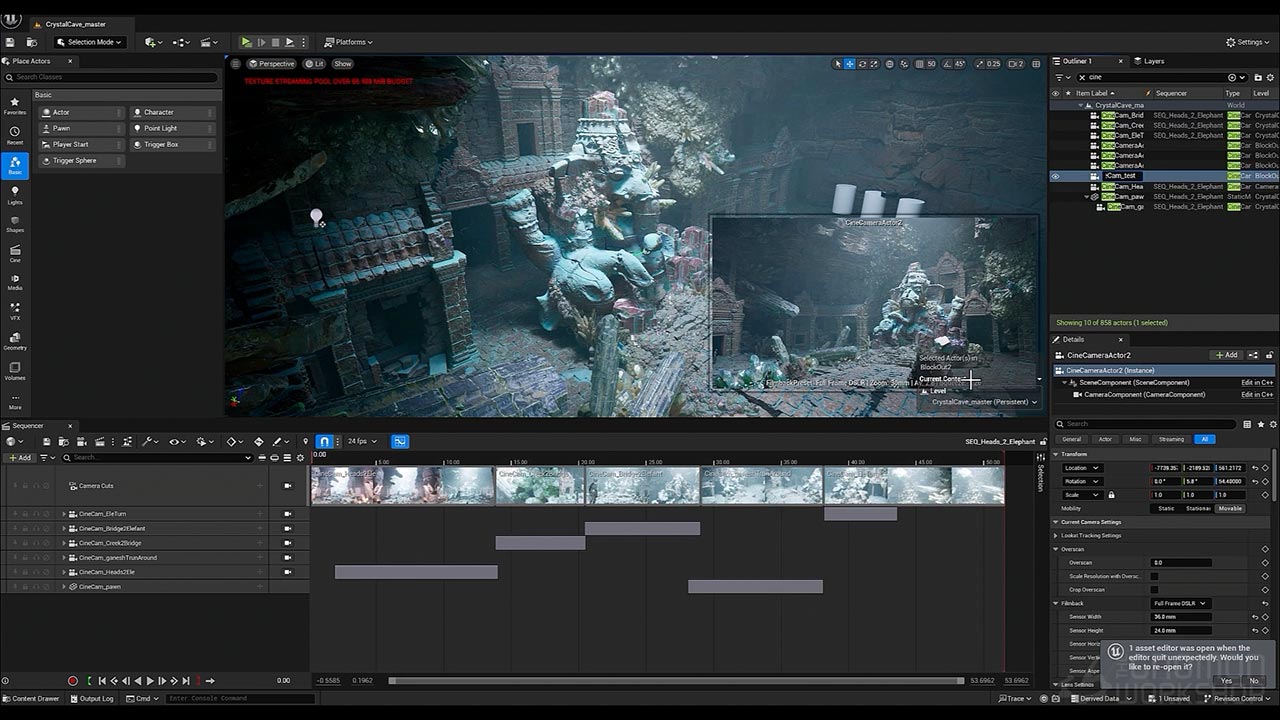Click the Add button in Sequencer
Image resolution: width=1280 pixels, height=720 pixels.
(19, 458)
